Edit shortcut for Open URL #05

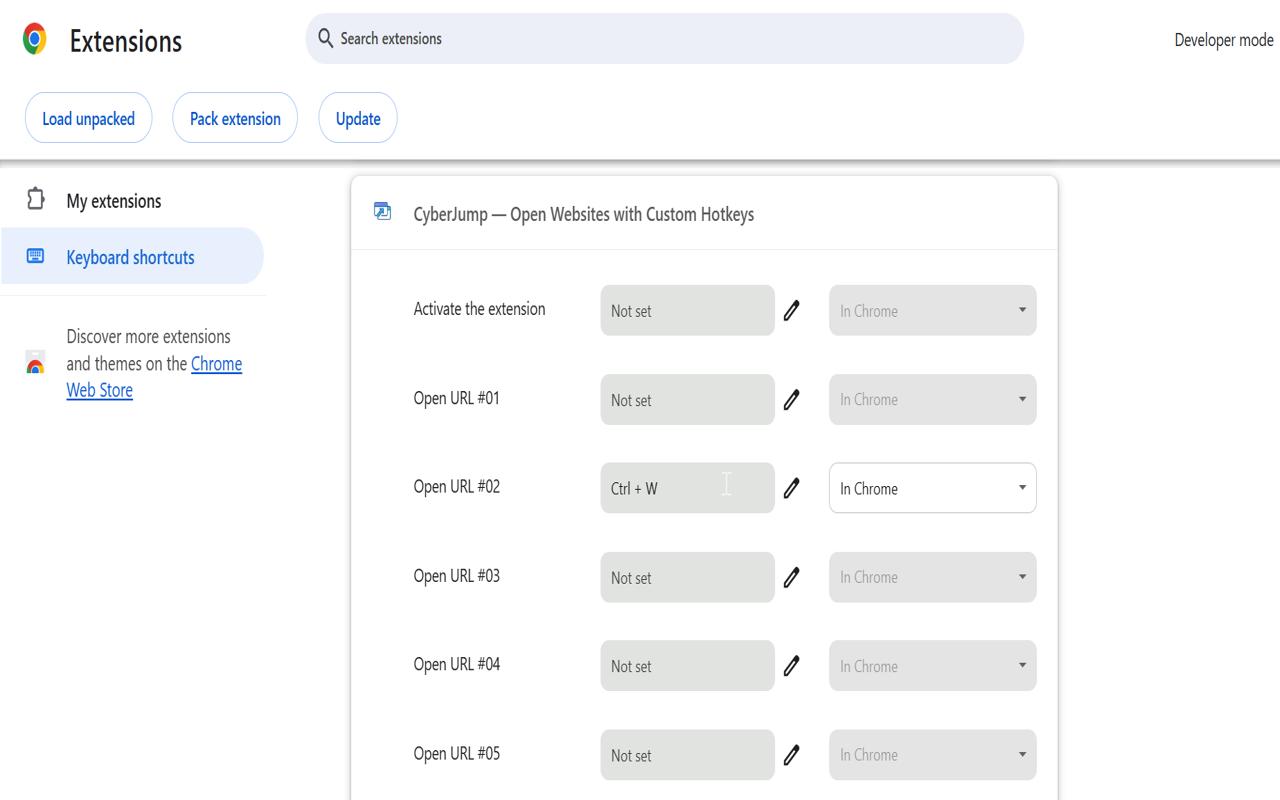point(792,755)
